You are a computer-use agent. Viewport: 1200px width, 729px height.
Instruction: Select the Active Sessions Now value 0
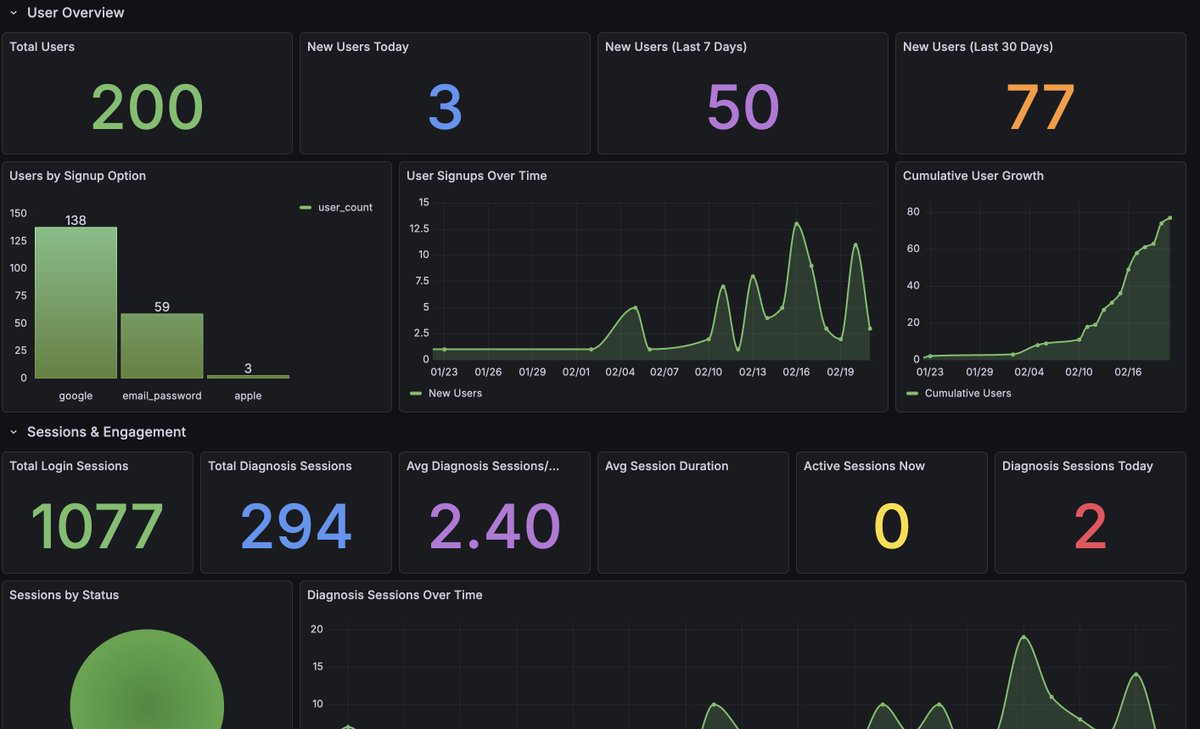(x=891, y=526)
